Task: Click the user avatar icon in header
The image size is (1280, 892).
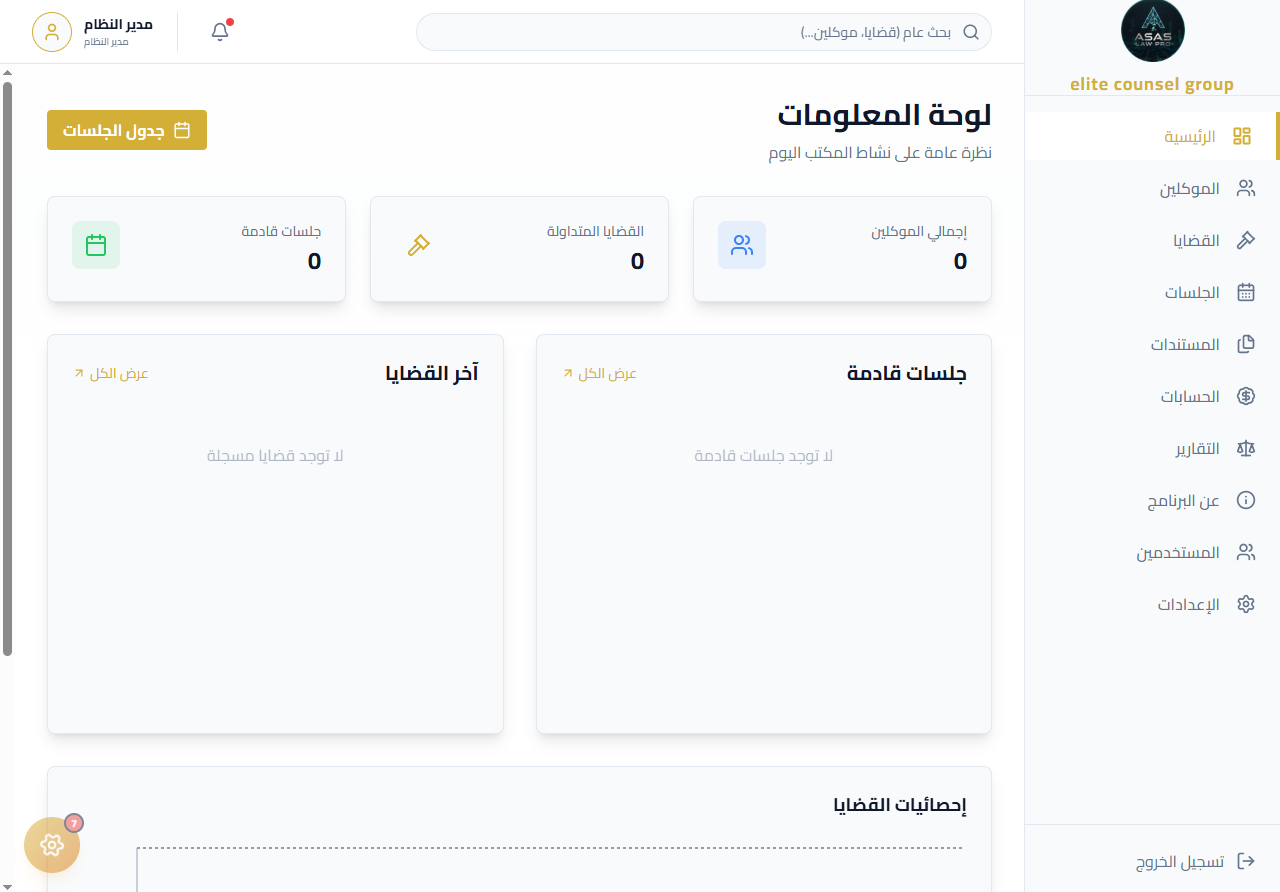Action: 52,32
